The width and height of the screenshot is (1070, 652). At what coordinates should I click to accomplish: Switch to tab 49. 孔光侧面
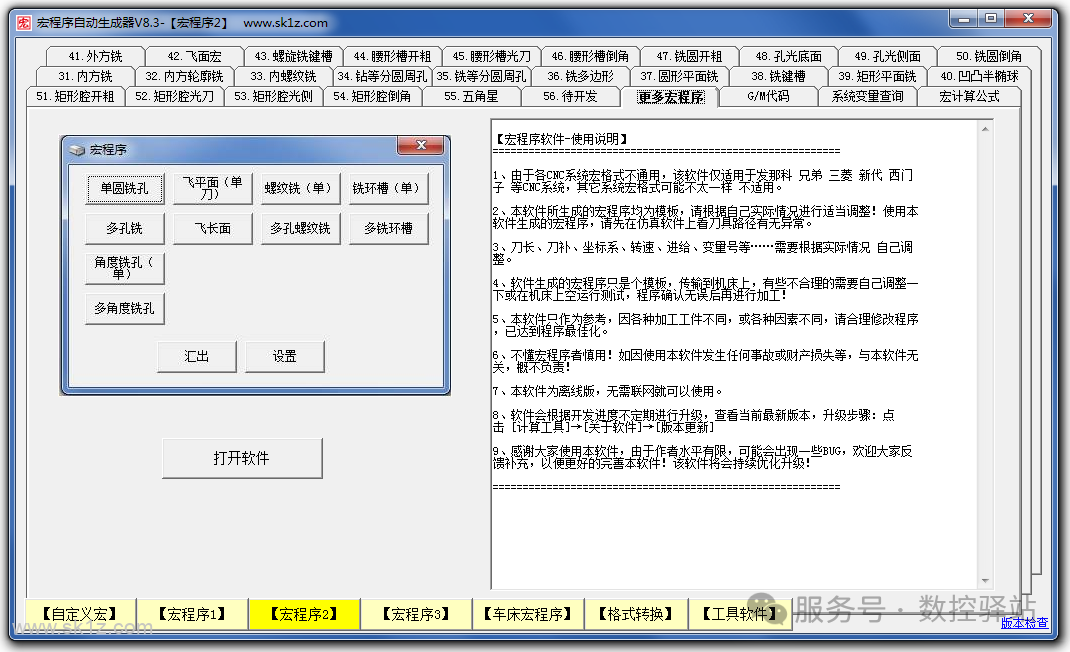pyautogui.click(x=887, y=56)
